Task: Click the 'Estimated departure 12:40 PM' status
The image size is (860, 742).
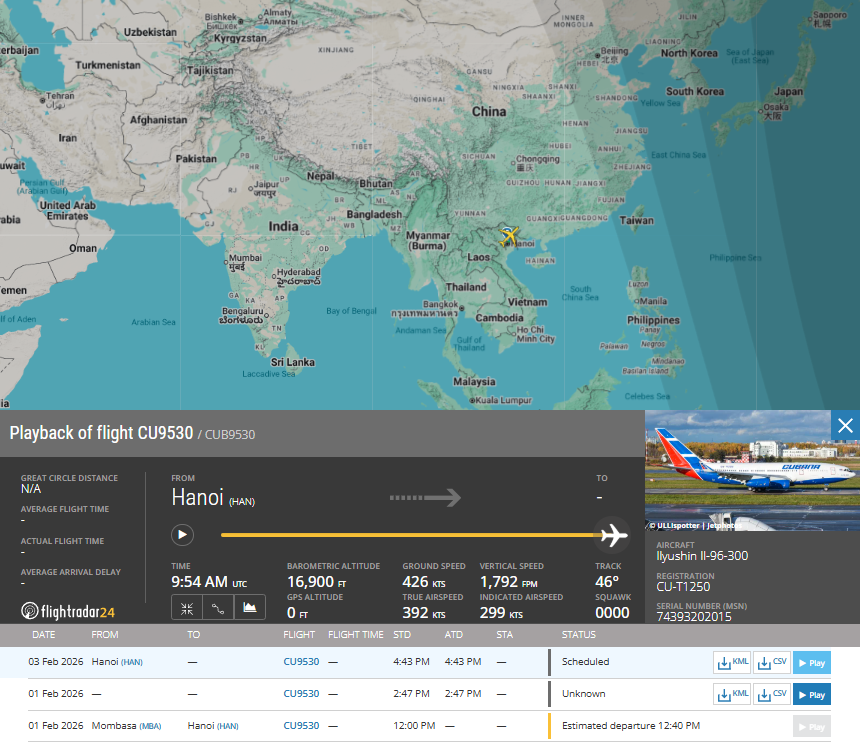Action: click(x=631, y=726)
